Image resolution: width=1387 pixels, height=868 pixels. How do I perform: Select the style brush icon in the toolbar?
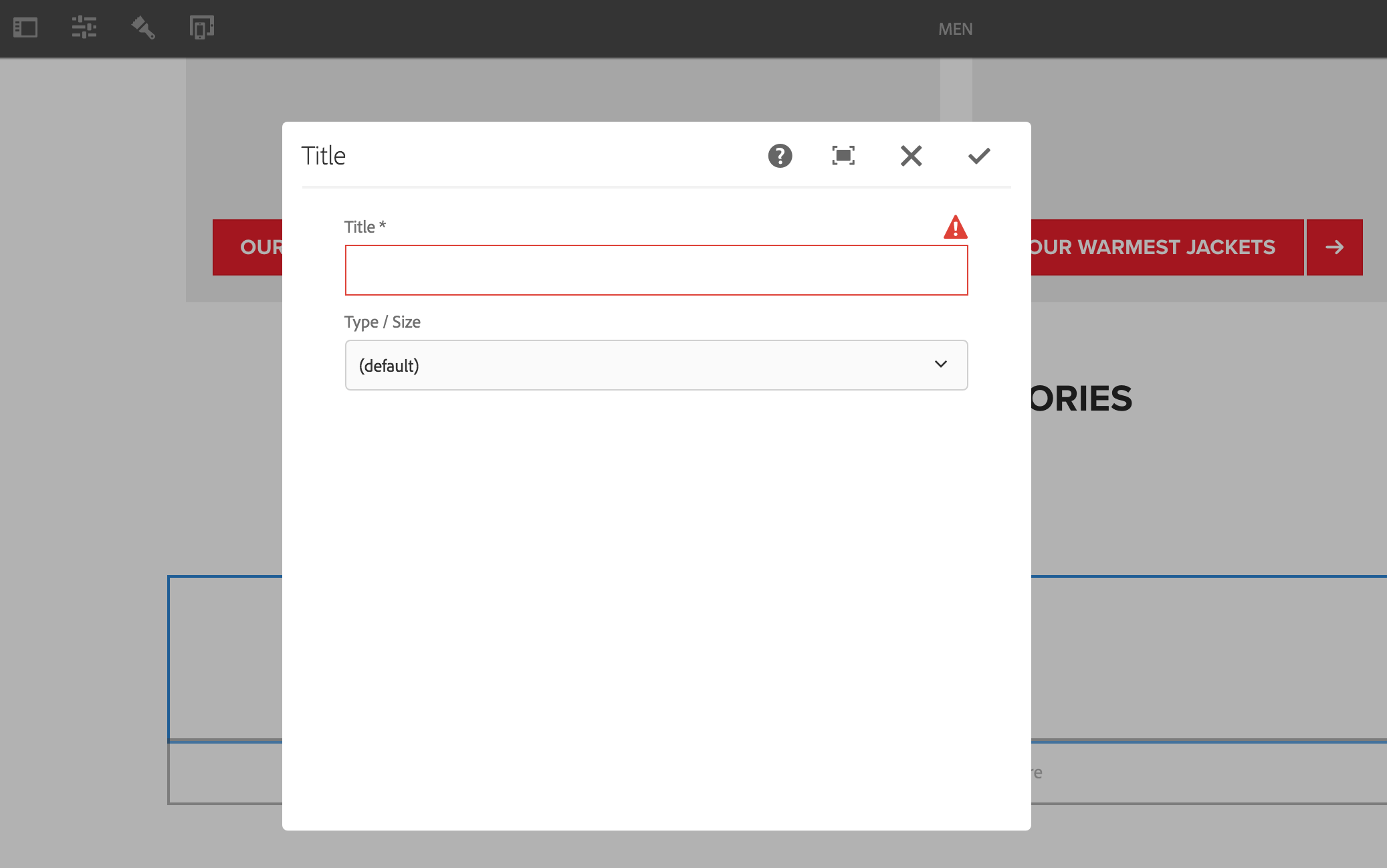point(142,28)
